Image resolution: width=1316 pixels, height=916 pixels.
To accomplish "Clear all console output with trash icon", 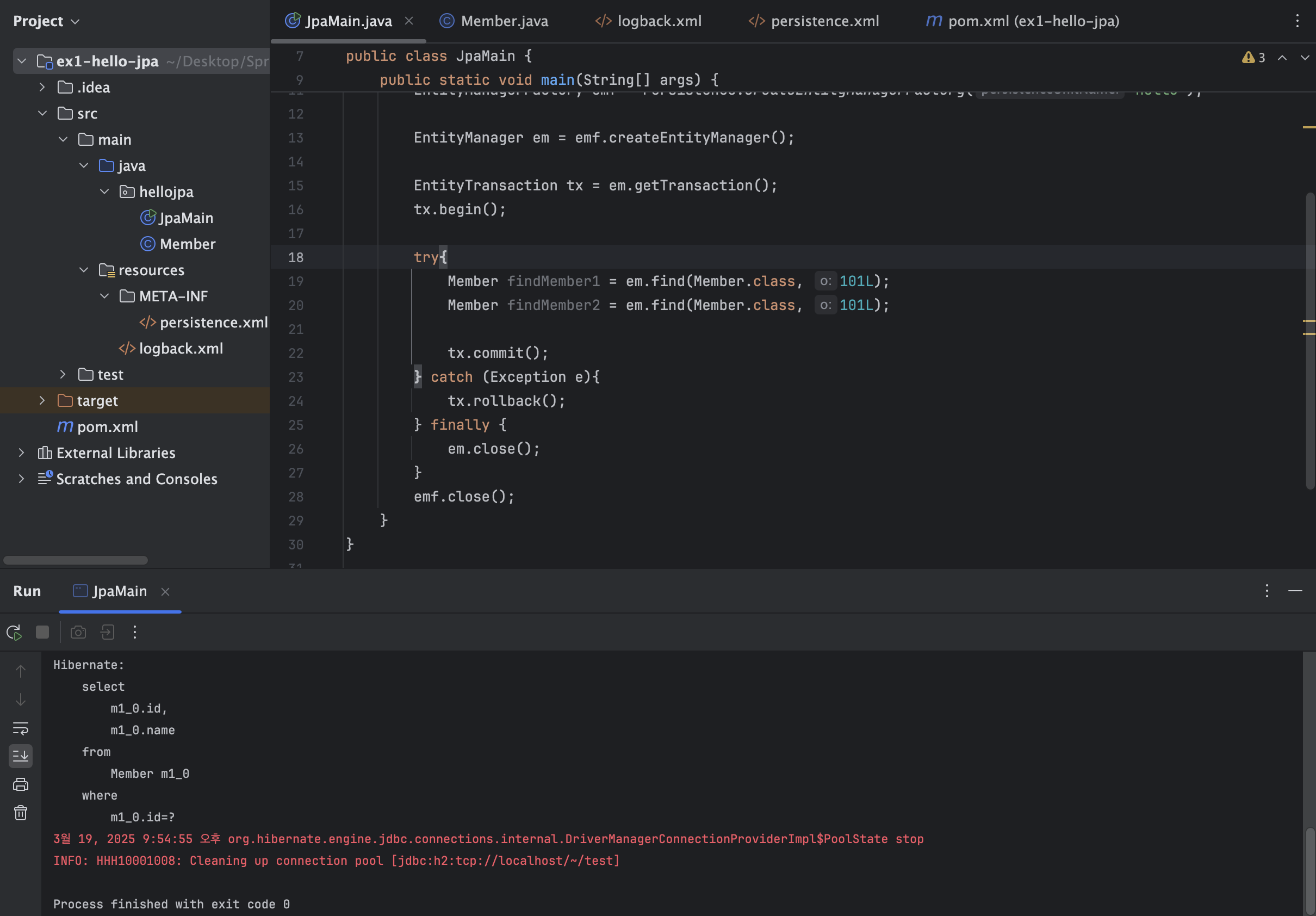I will point(21,813).
